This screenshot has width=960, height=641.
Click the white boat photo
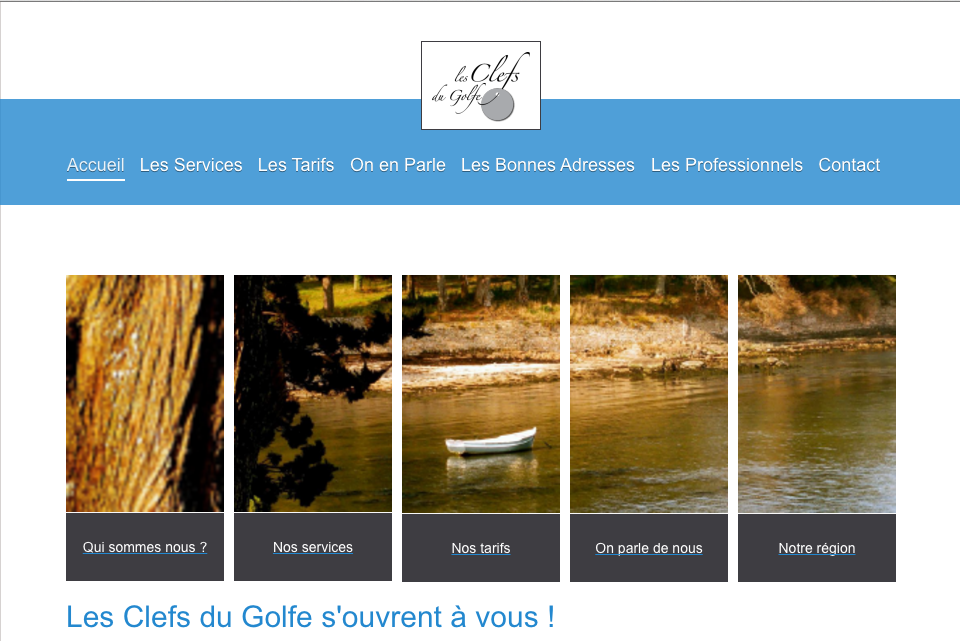tap(481, 394)
